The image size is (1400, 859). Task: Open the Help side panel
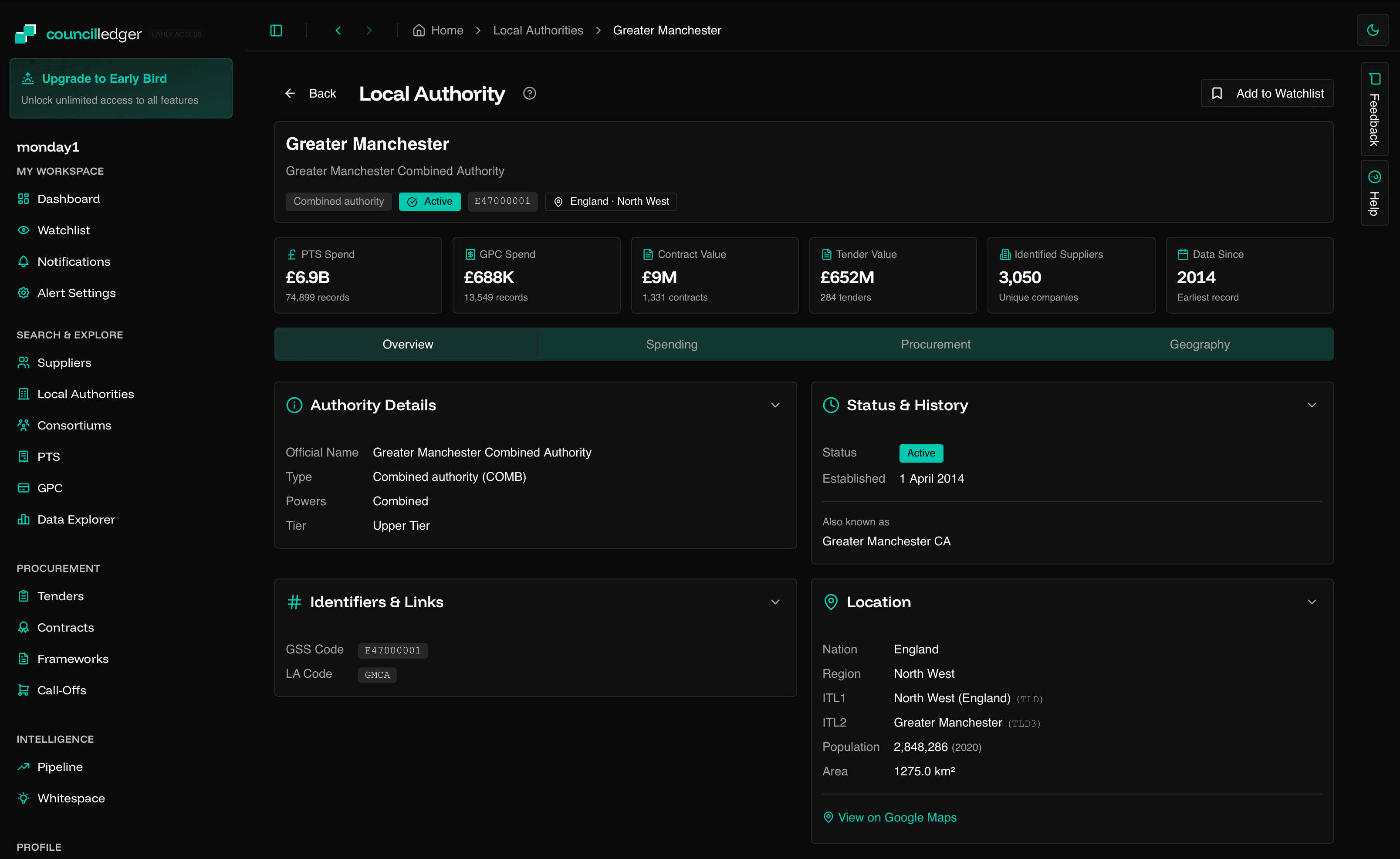[x=1374, y=193]
